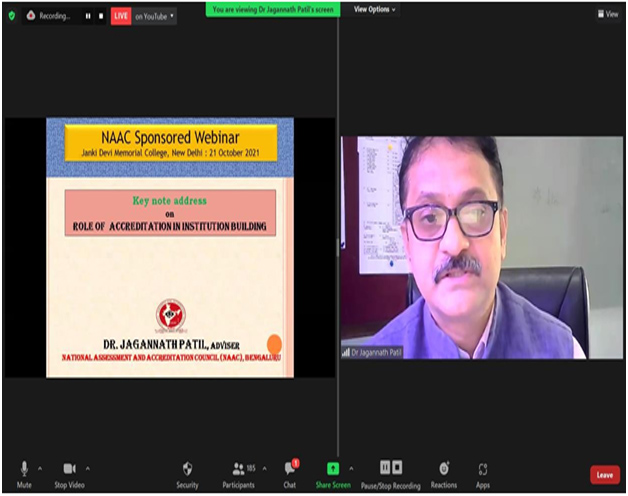Pause the recording from the top bar
Image resolution: width=628 pixels, height=496 pixels.
click(x=88, y=16)
